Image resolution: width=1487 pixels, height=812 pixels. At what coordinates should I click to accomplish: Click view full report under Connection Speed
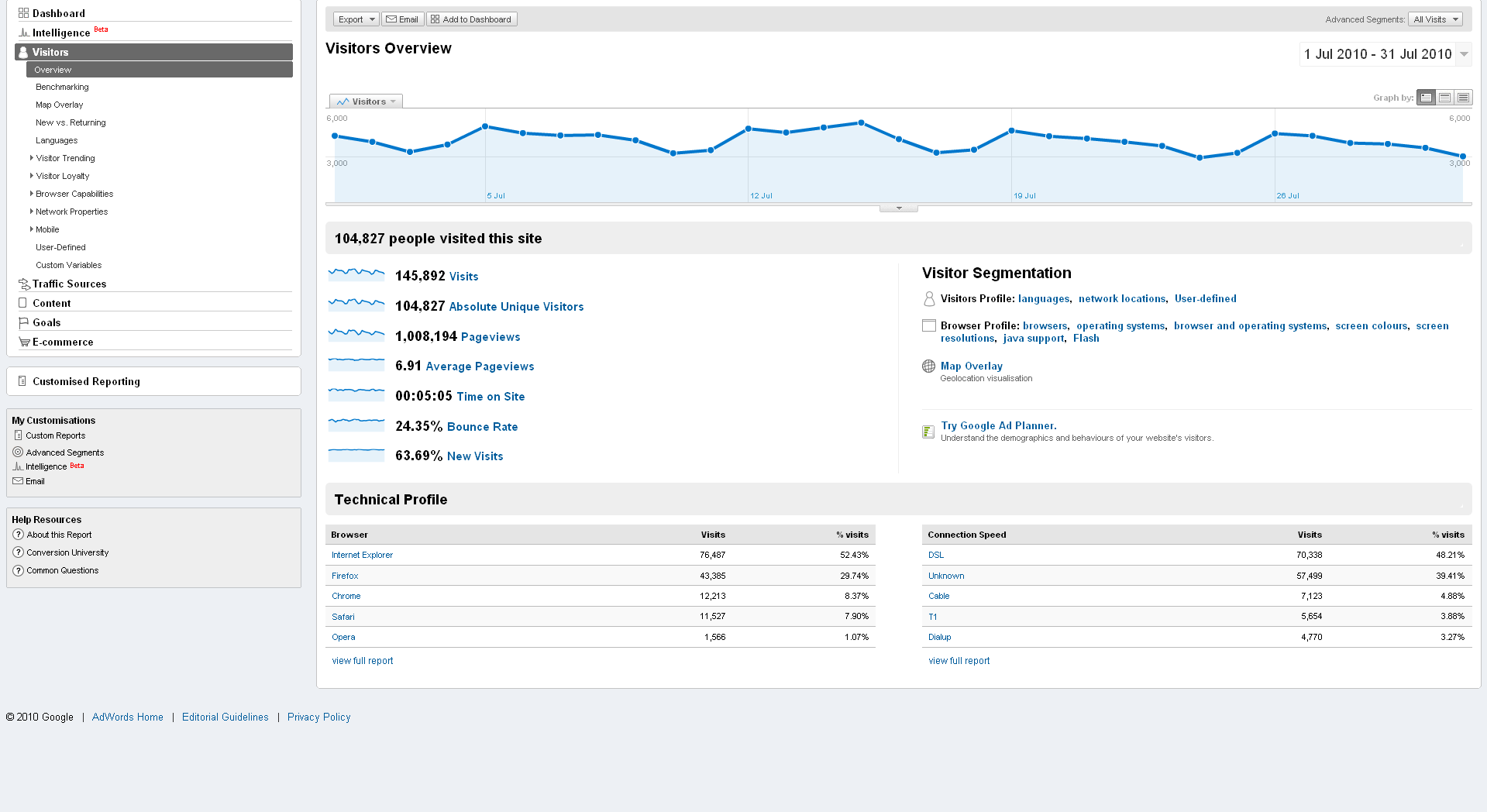[959, 661]
